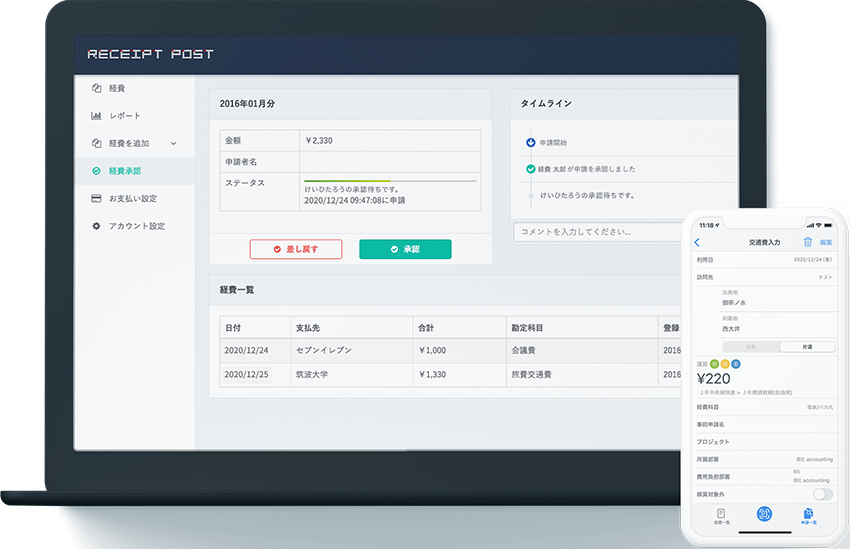Screen dimensions: 850x549
Task: Open the 経費 expenses sidebar item
Action: coord(117,88)
